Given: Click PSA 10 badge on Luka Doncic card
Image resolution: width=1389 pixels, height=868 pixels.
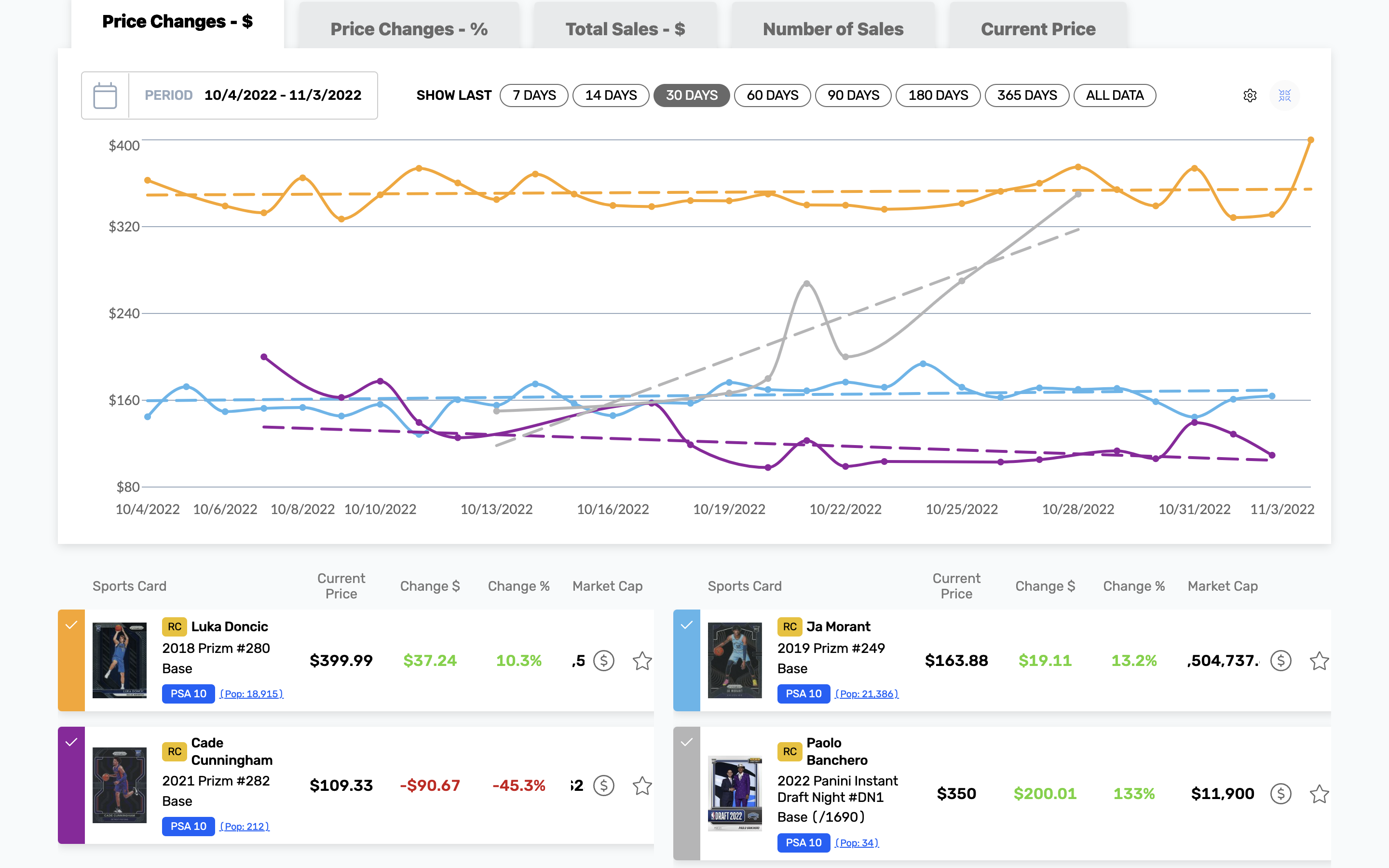Looking at the screenshot, I should [x=188, y=694].
